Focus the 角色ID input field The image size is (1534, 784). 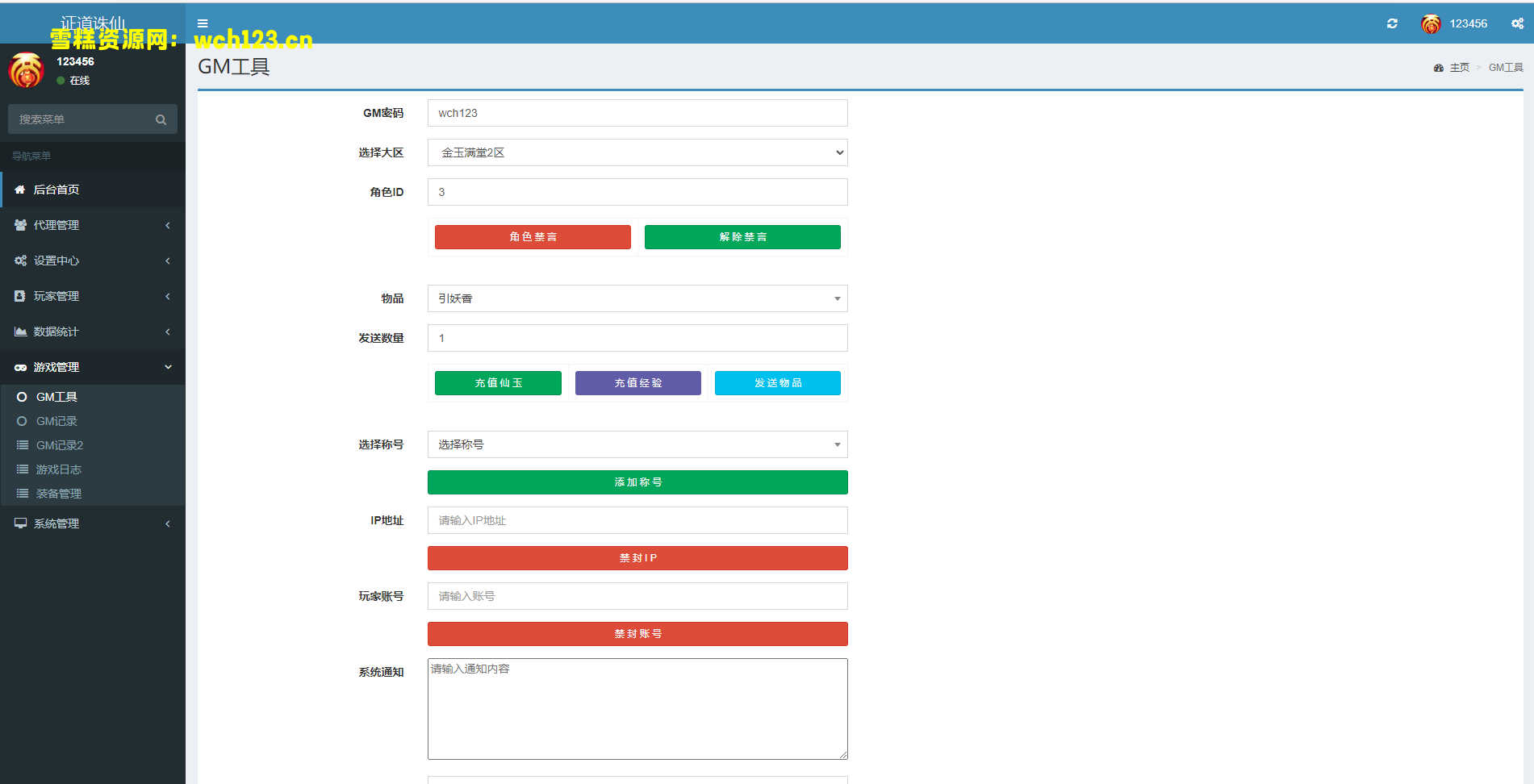(x=637, y=192)
